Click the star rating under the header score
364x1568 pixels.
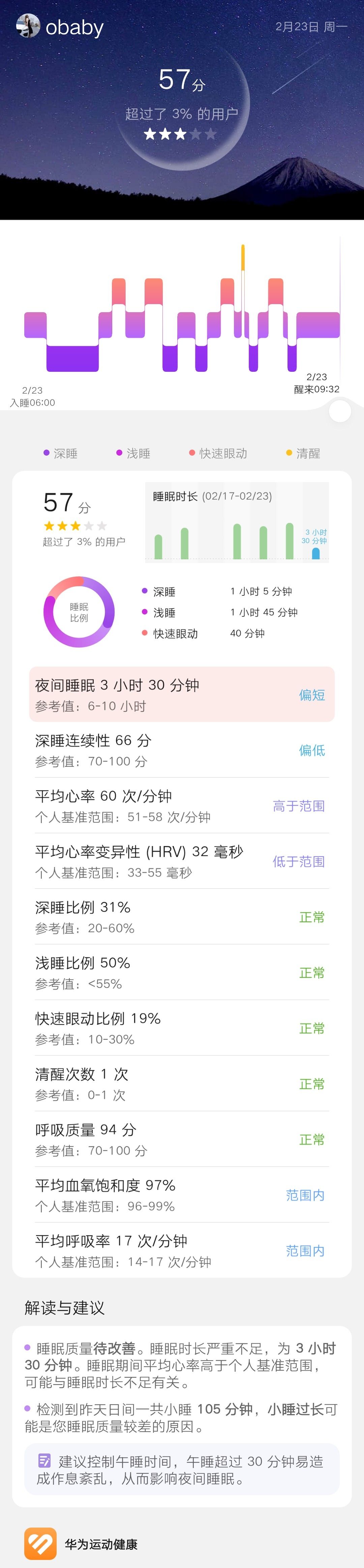coord(180,134)
